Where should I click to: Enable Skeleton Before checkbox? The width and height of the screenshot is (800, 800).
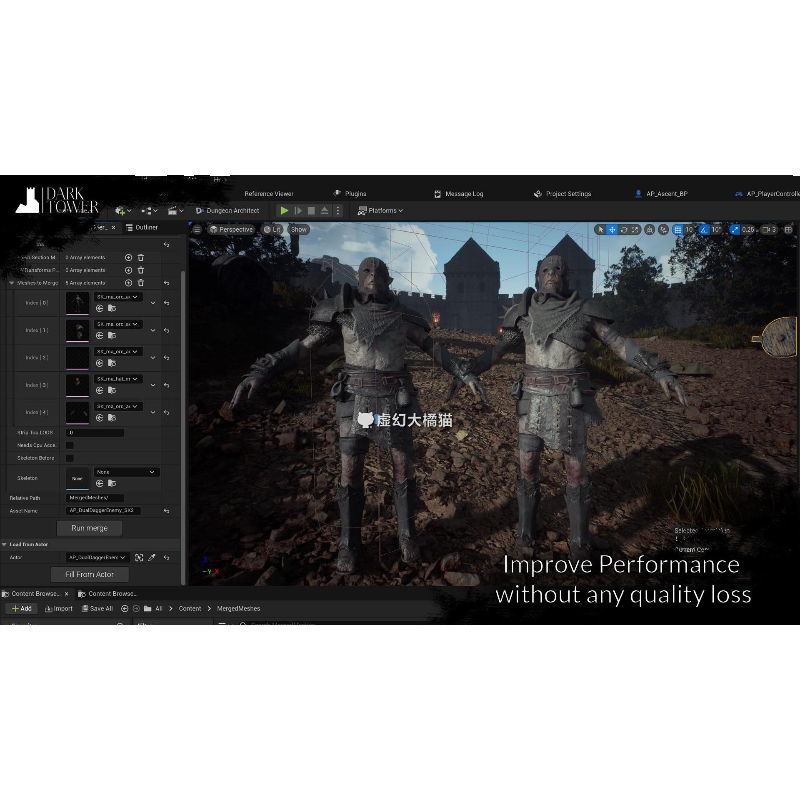click(x=70, y=458)
